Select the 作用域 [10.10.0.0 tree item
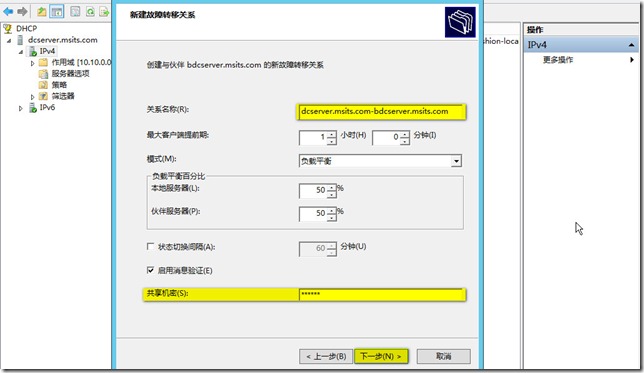Viewport: 644px width, 373px height. [81, 62]
